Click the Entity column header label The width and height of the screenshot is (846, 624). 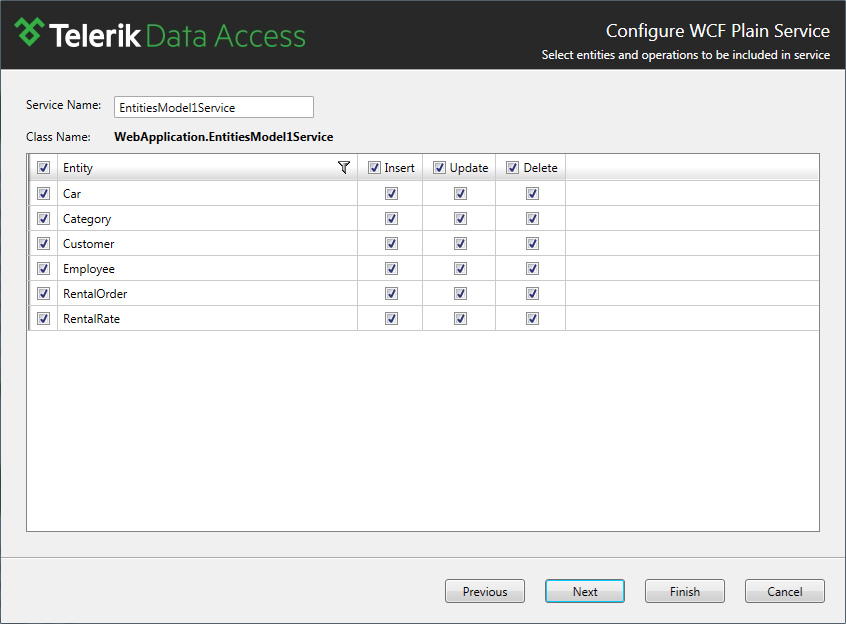click(x=78, y=168)
